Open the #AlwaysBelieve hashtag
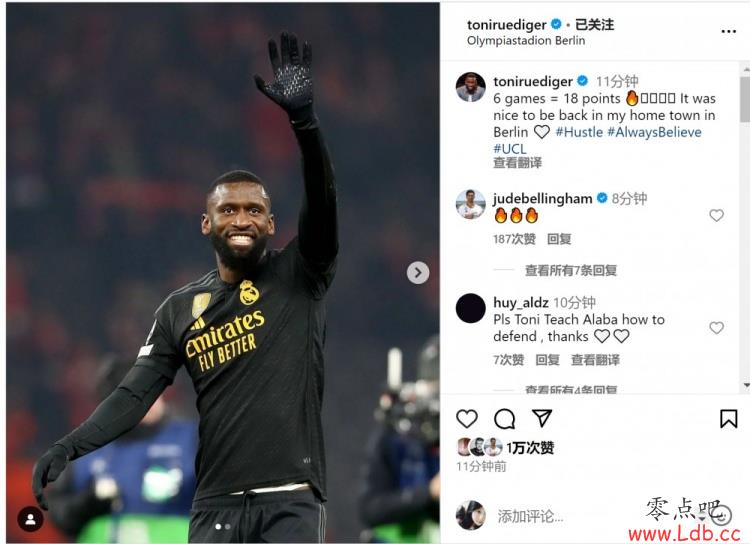 pos(654,132)
